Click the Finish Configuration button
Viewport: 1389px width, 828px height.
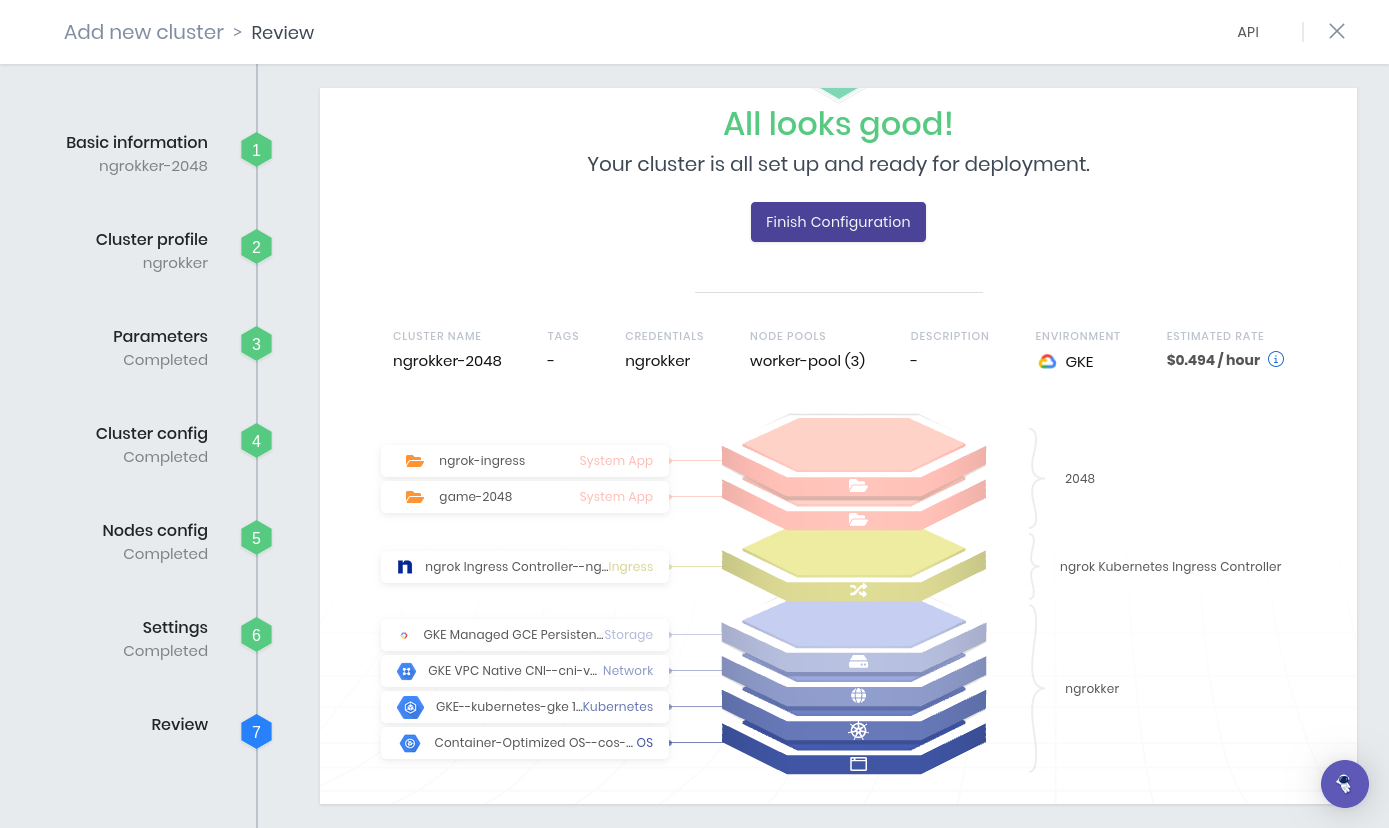pyautogui.click(x=838, y=222)
